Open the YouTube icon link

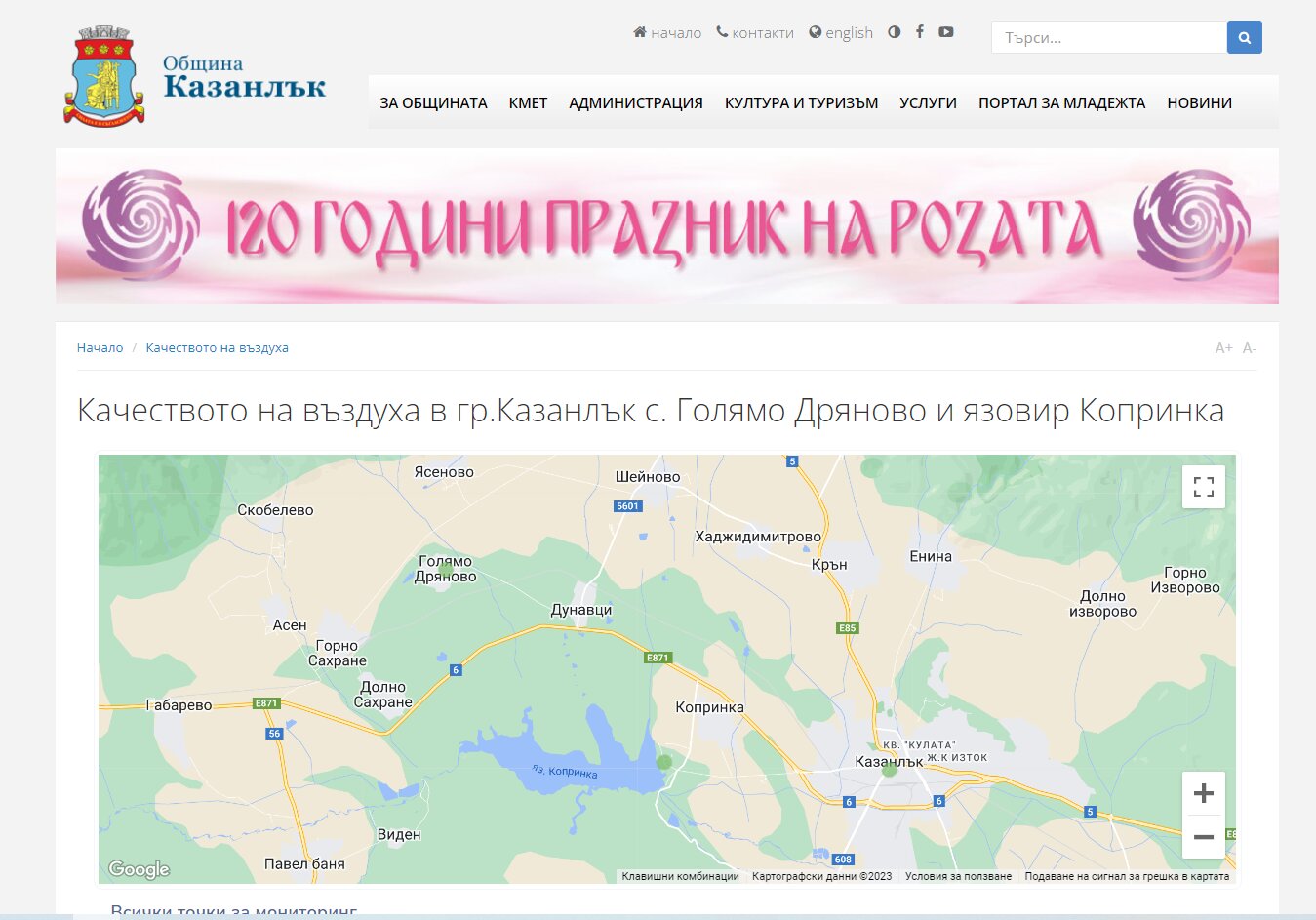(945, 32)
